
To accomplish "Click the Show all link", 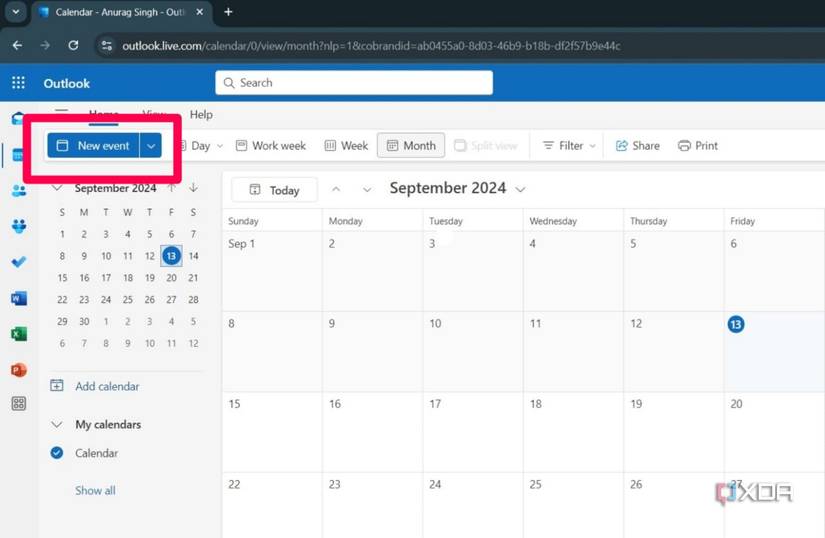I will click(x=95, y=491).
